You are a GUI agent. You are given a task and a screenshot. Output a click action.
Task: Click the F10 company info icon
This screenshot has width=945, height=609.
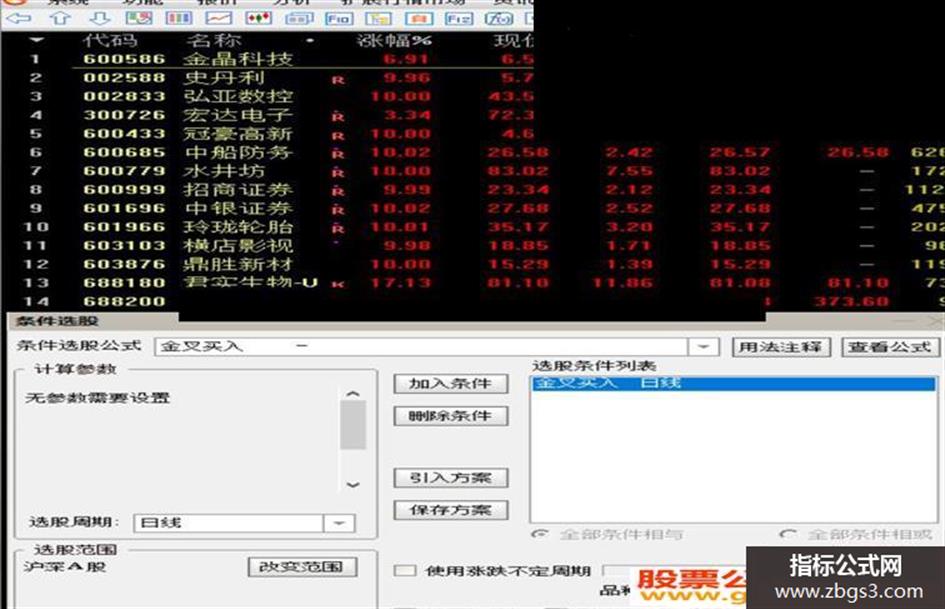tap(339, 19)
